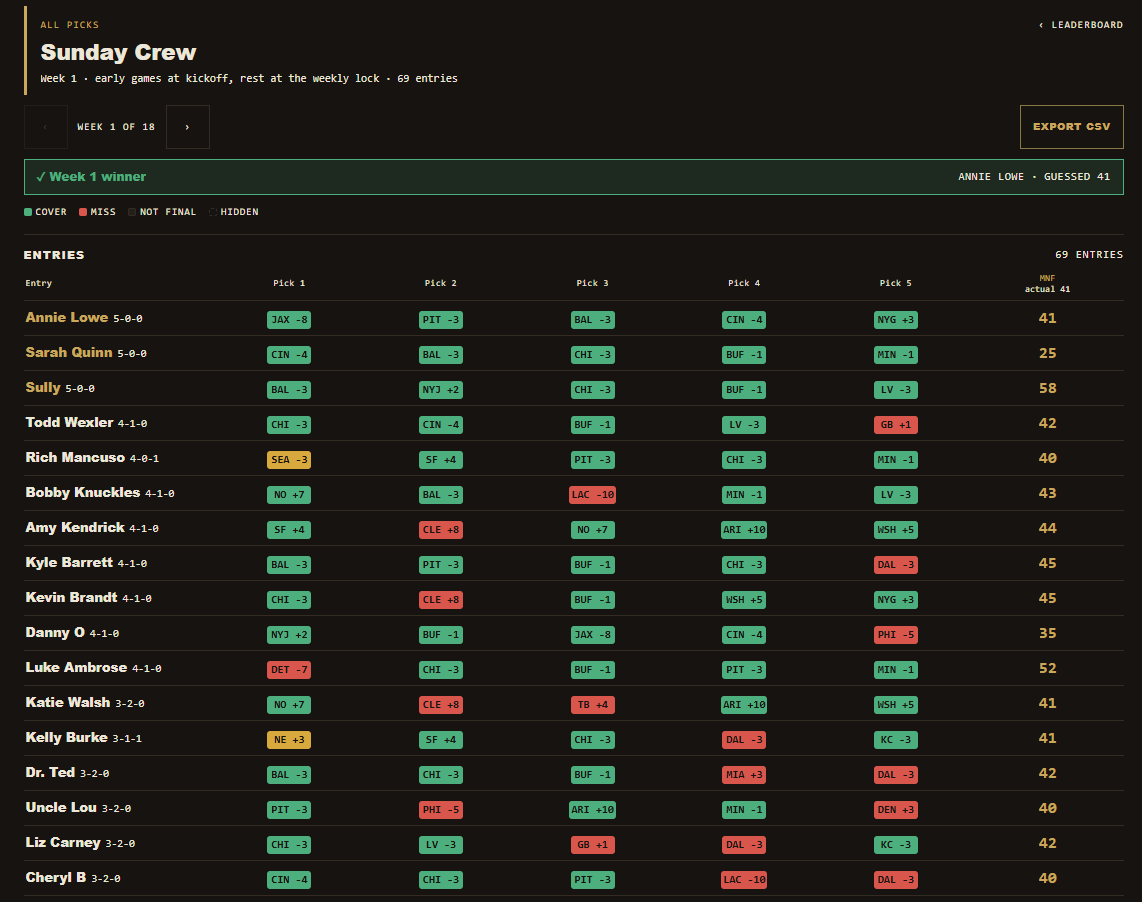
Task: Open Katie Walsh's entry
Action: pyautogui.click(x=68, y=702)
